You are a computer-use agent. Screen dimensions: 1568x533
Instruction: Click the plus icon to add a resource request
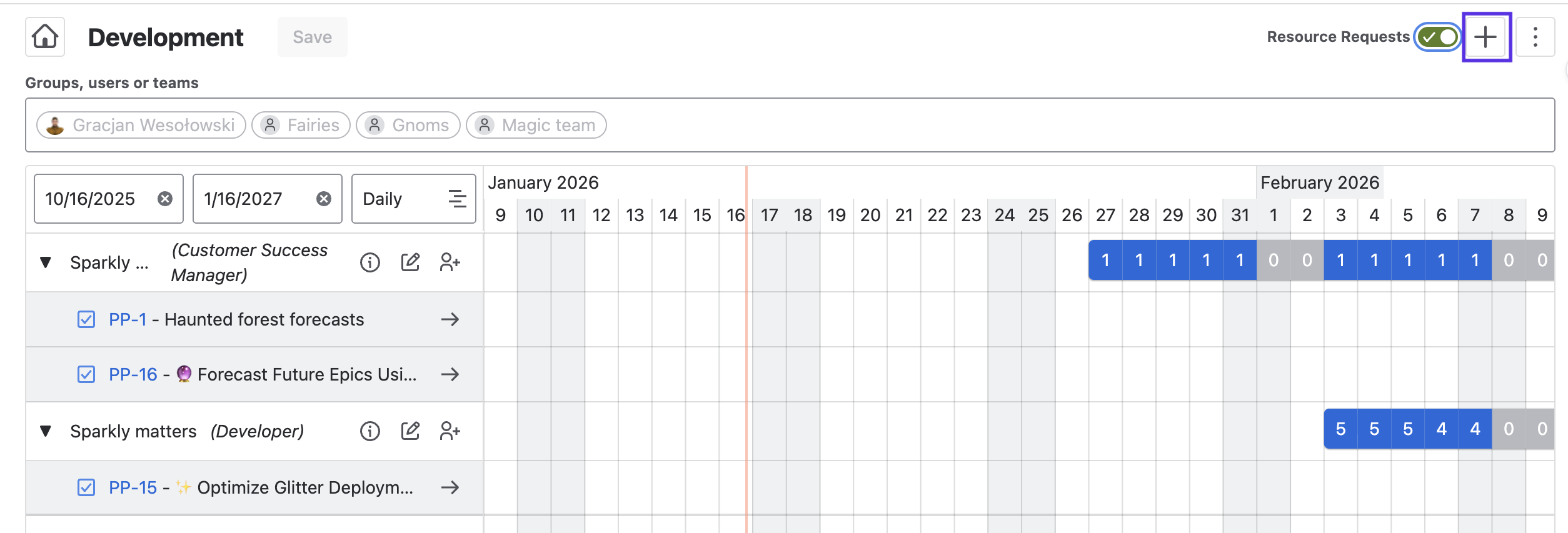point(1485,37)
